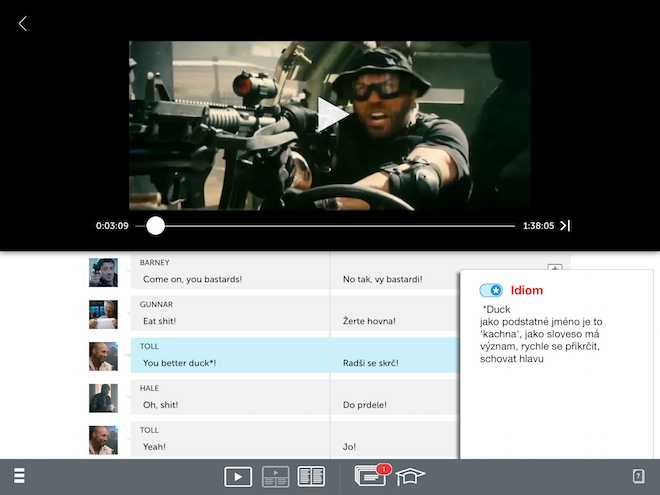Open flashcards with red notification badge
Viewport: 660px width, 495px height.
point(372,475)
